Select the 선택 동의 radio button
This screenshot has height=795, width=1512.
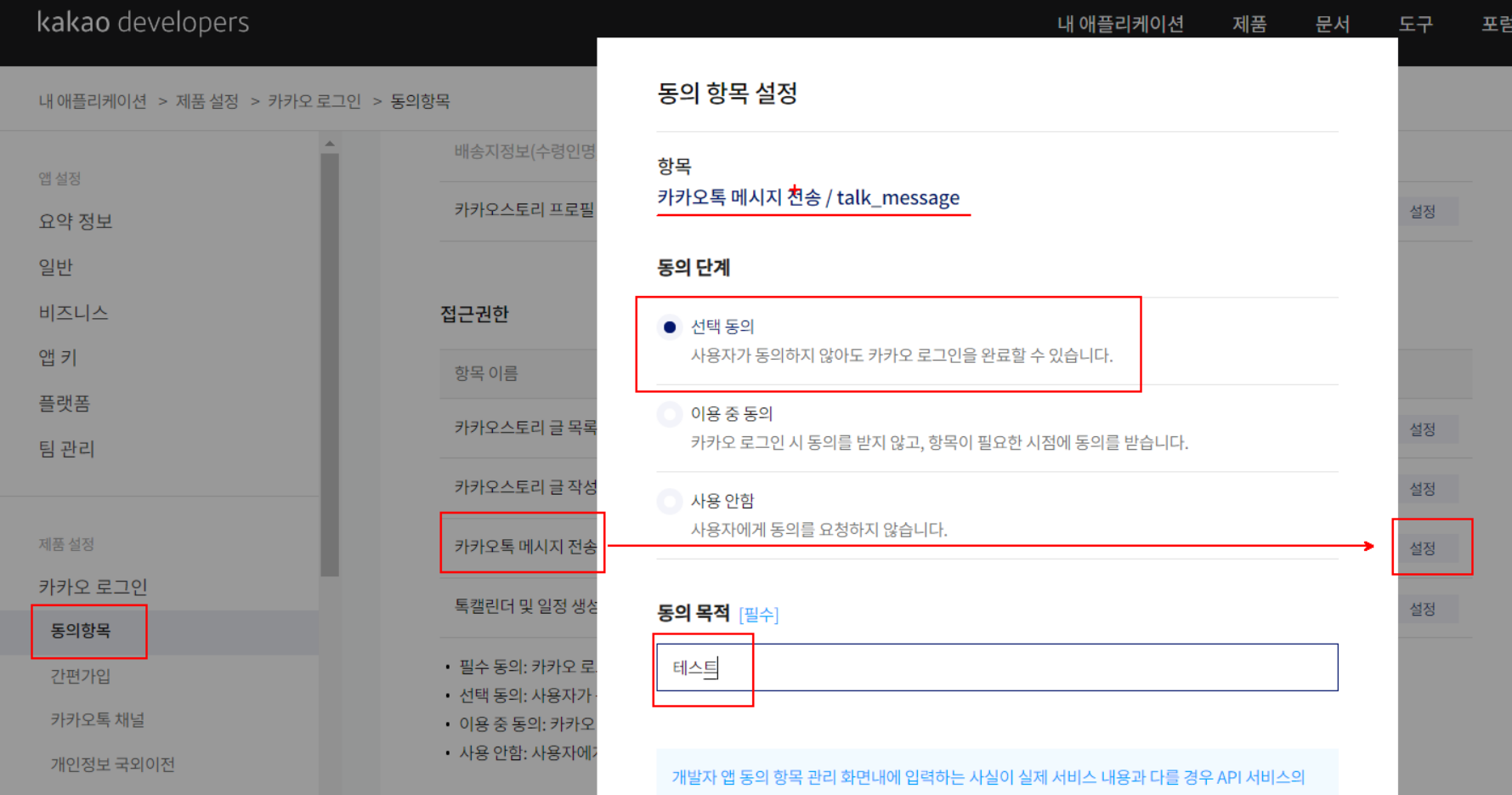tap(670, 327)
